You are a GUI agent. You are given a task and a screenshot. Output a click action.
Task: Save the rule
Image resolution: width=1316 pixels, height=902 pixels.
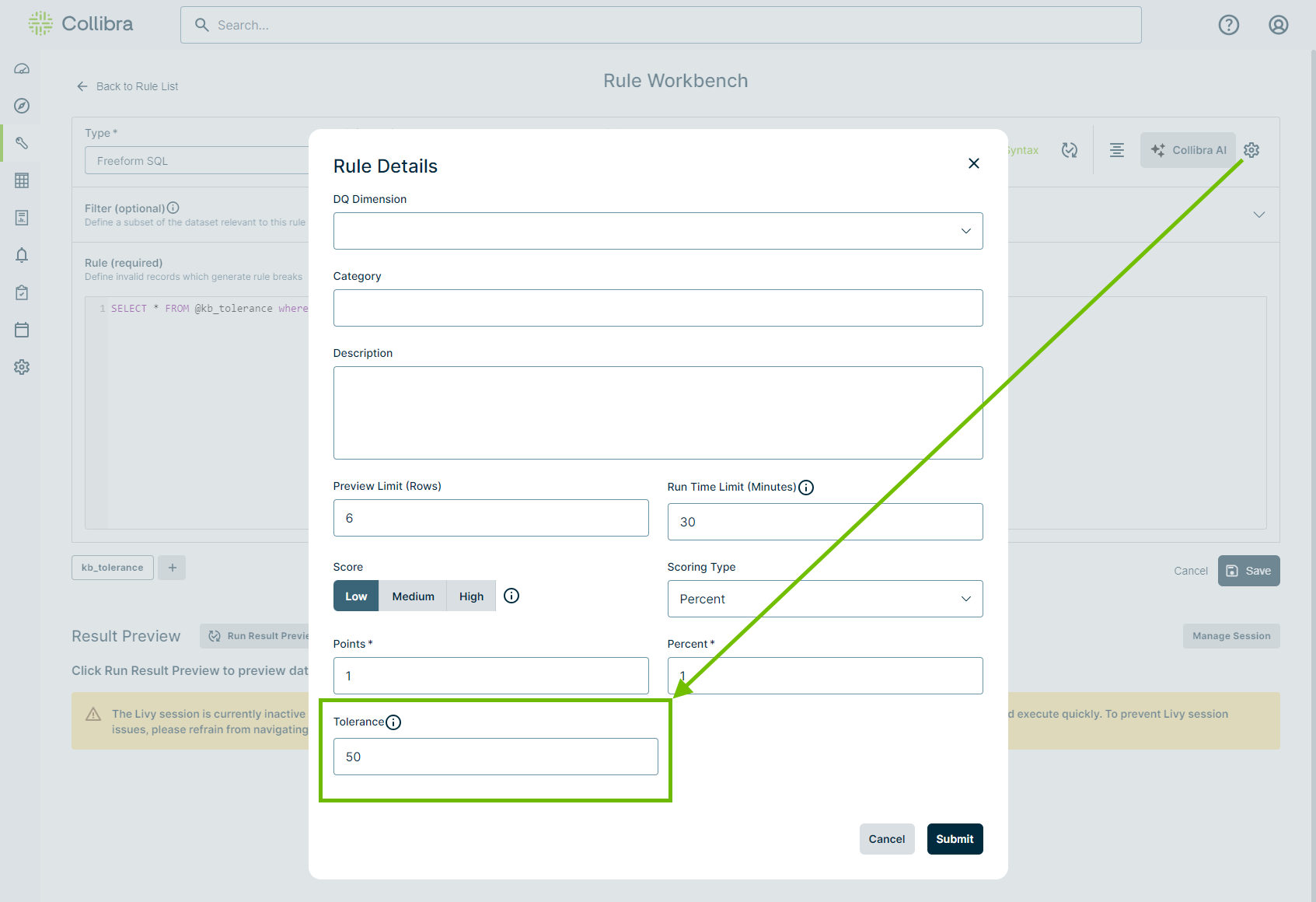coord(1248,571)
